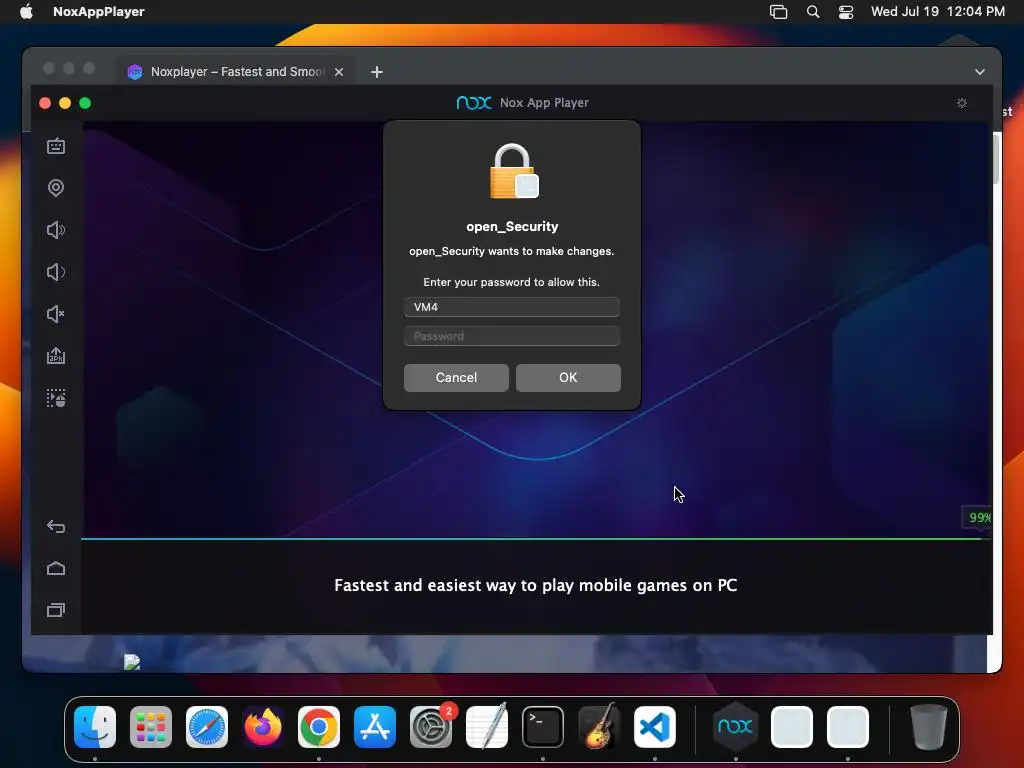Open the Trash from the Dock
Image resolution: width=1024 pixels, height=768 pixels.
[929, 727]
